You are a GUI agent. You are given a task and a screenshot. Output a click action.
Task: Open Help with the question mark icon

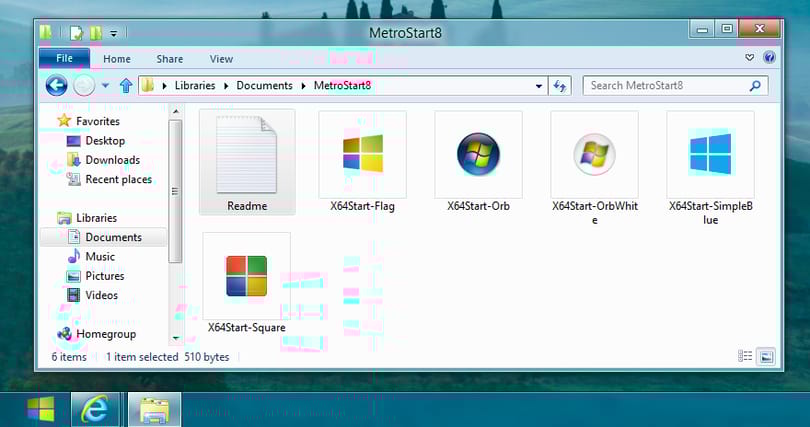769,57
